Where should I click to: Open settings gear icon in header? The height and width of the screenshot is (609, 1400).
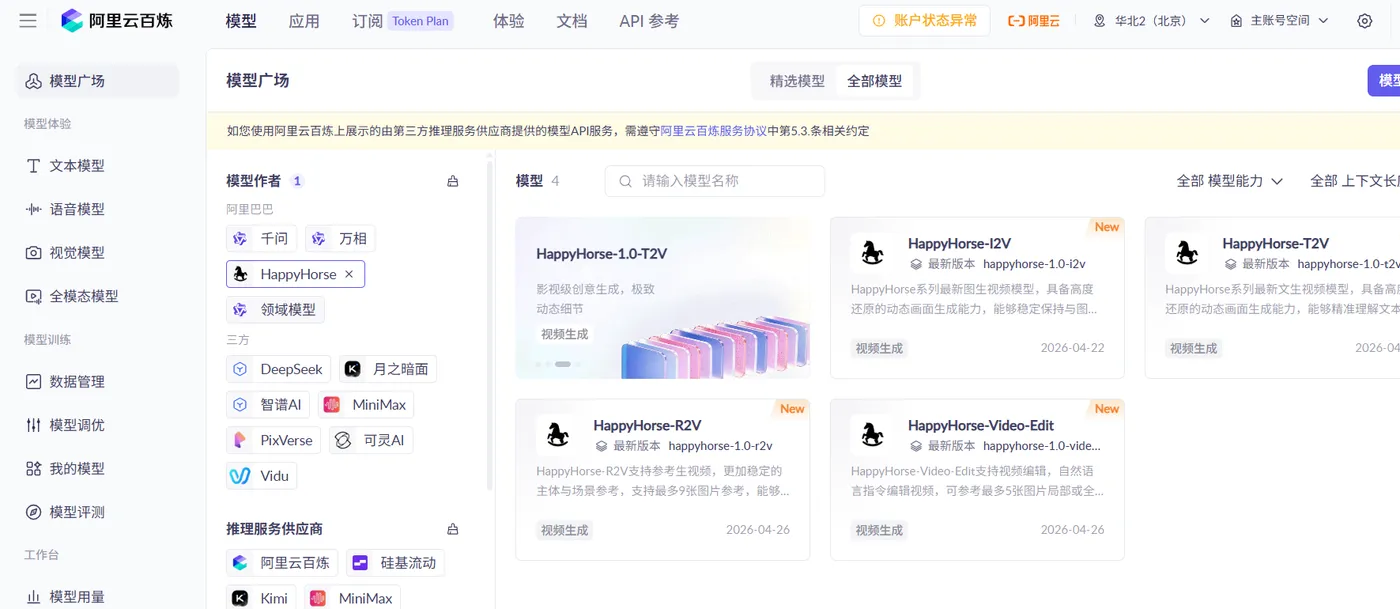[1364, 21]
